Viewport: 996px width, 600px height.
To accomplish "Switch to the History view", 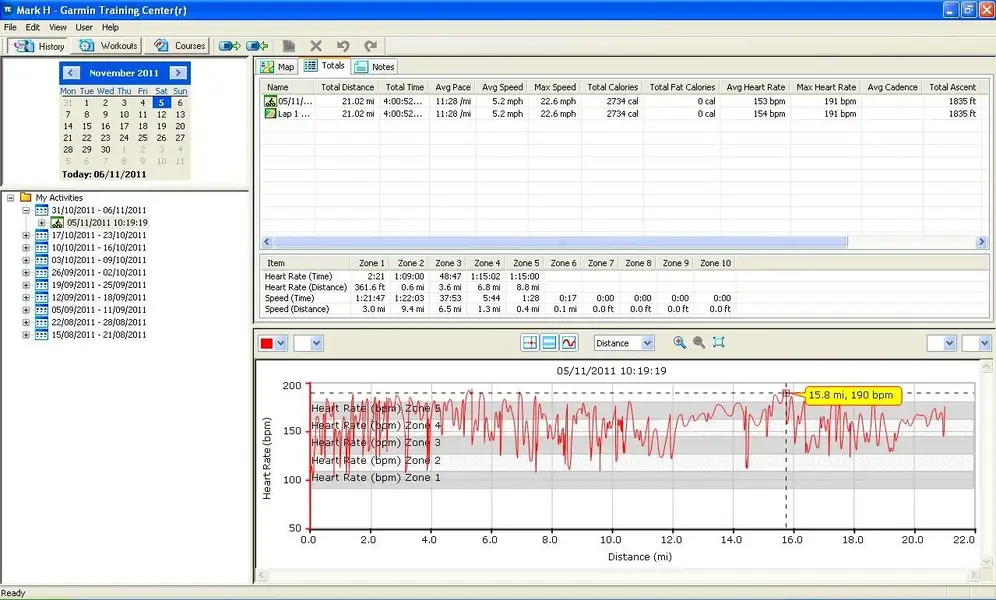I will pos(39,46).
